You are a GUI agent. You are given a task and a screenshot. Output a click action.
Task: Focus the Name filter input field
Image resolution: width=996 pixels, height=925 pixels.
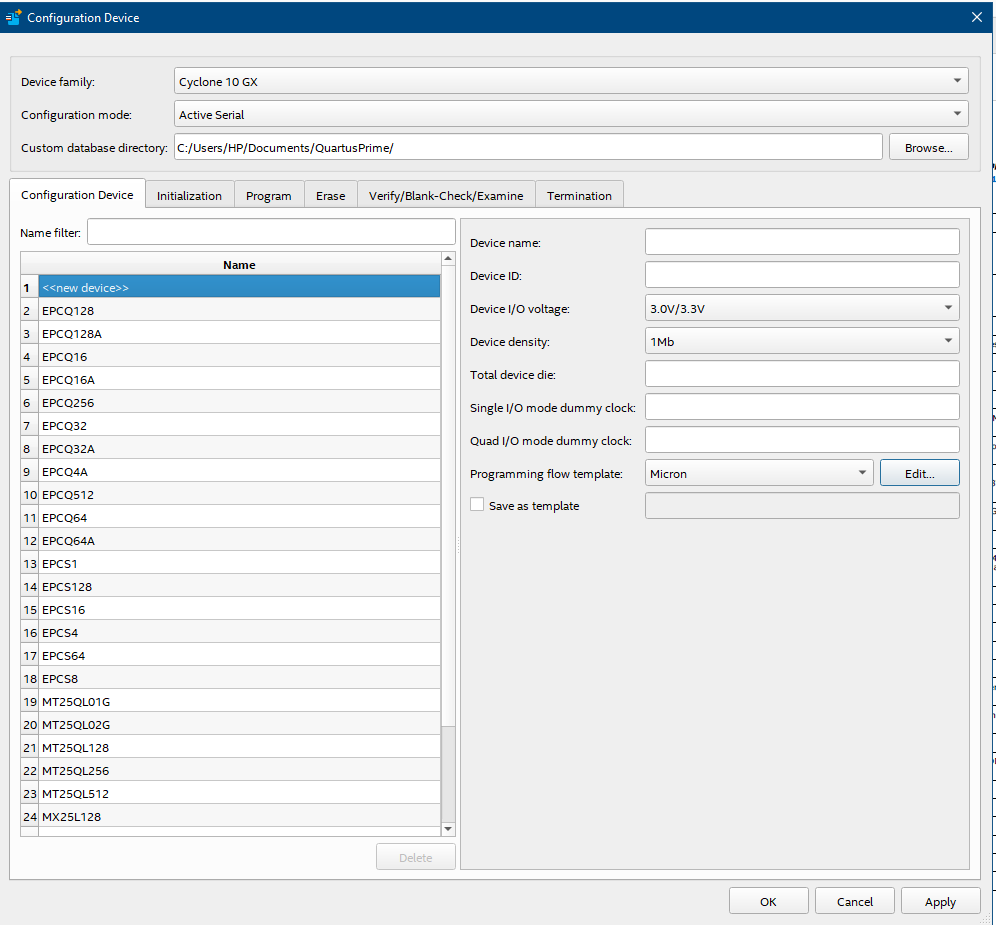(270, 232)
